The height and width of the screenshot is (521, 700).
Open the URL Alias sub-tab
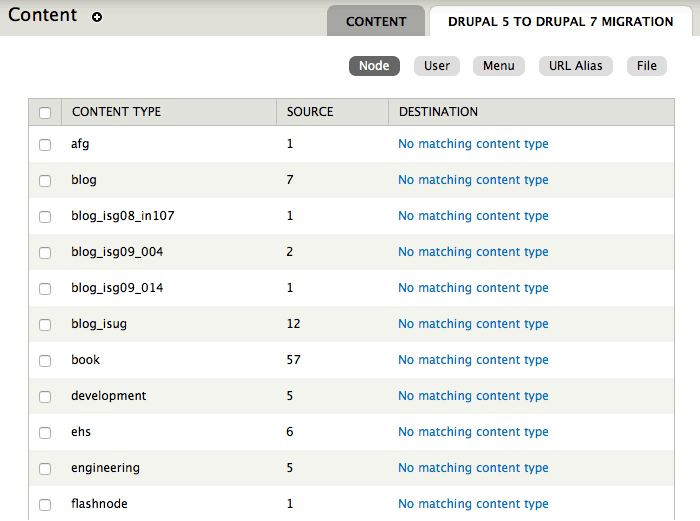click(575, 66)
